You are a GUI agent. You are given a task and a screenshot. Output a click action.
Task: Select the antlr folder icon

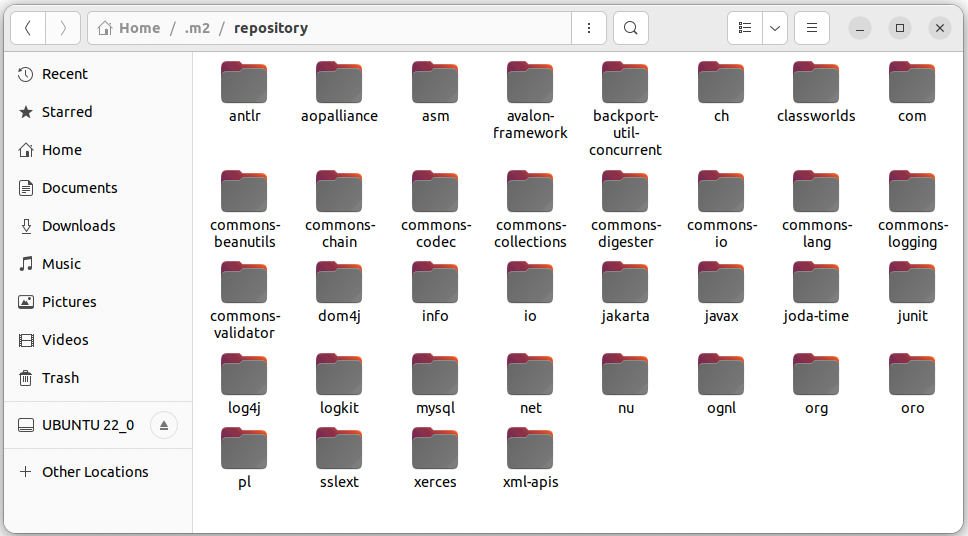244,82
